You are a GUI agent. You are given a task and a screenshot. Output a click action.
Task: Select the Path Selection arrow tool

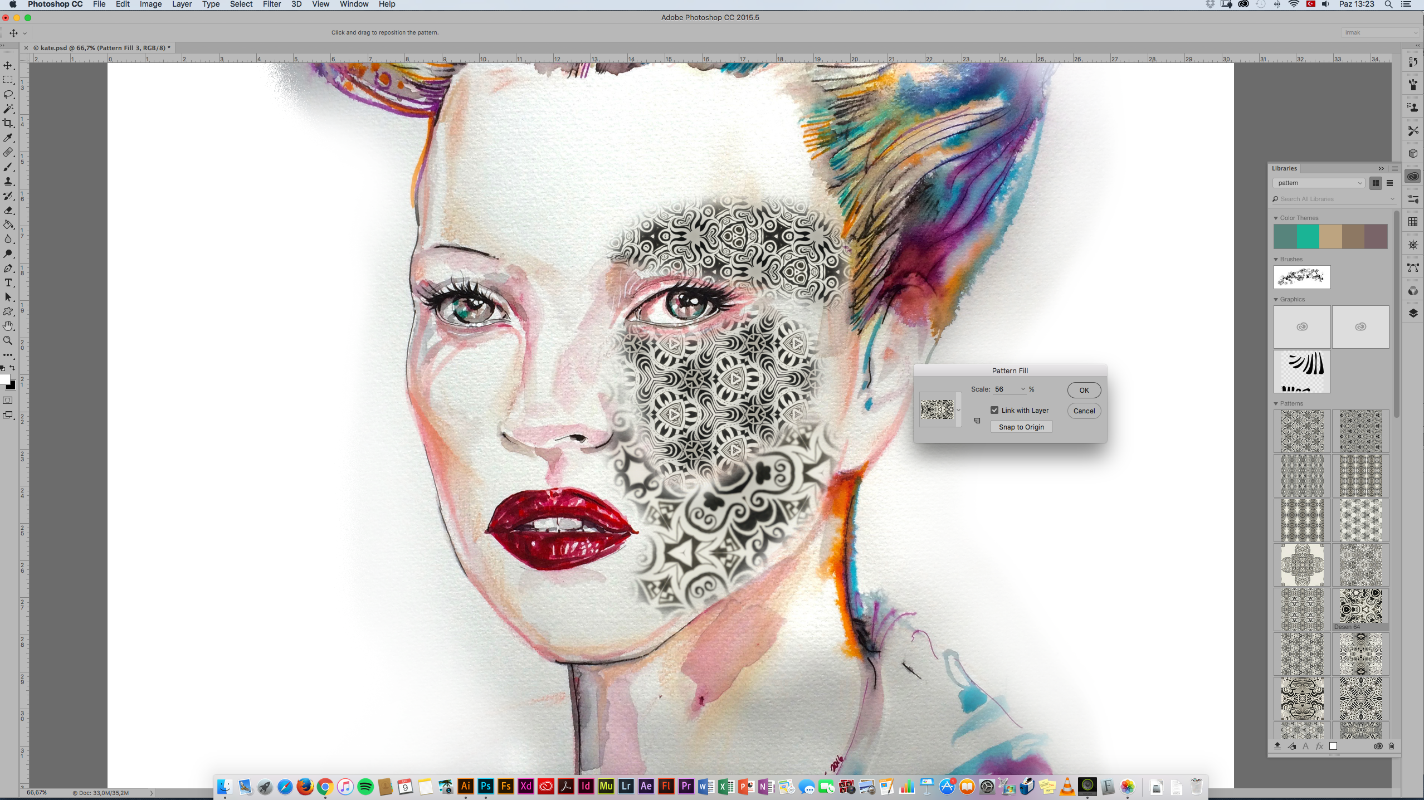pyautogui.click(x=9, y=297)
